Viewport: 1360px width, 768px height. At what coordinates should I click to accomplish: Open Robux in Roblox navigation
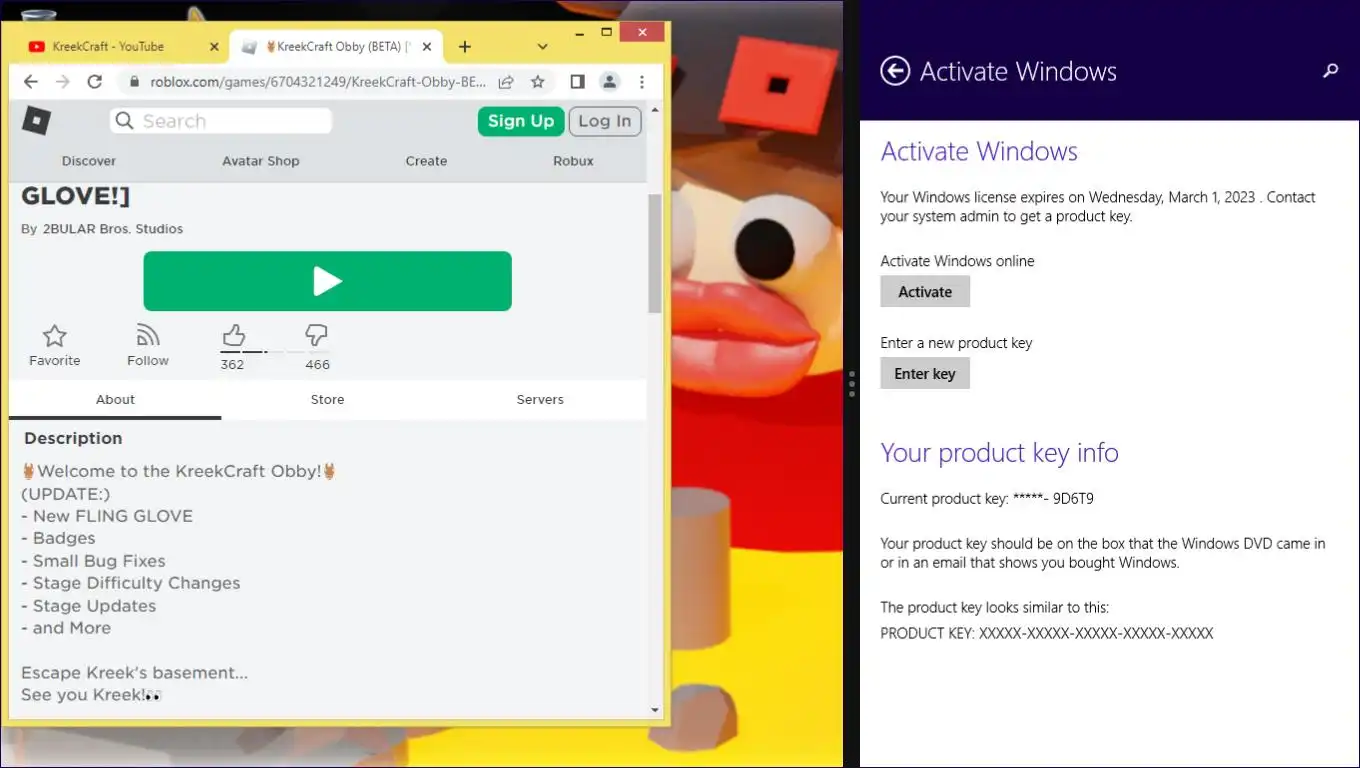point(573,161)
